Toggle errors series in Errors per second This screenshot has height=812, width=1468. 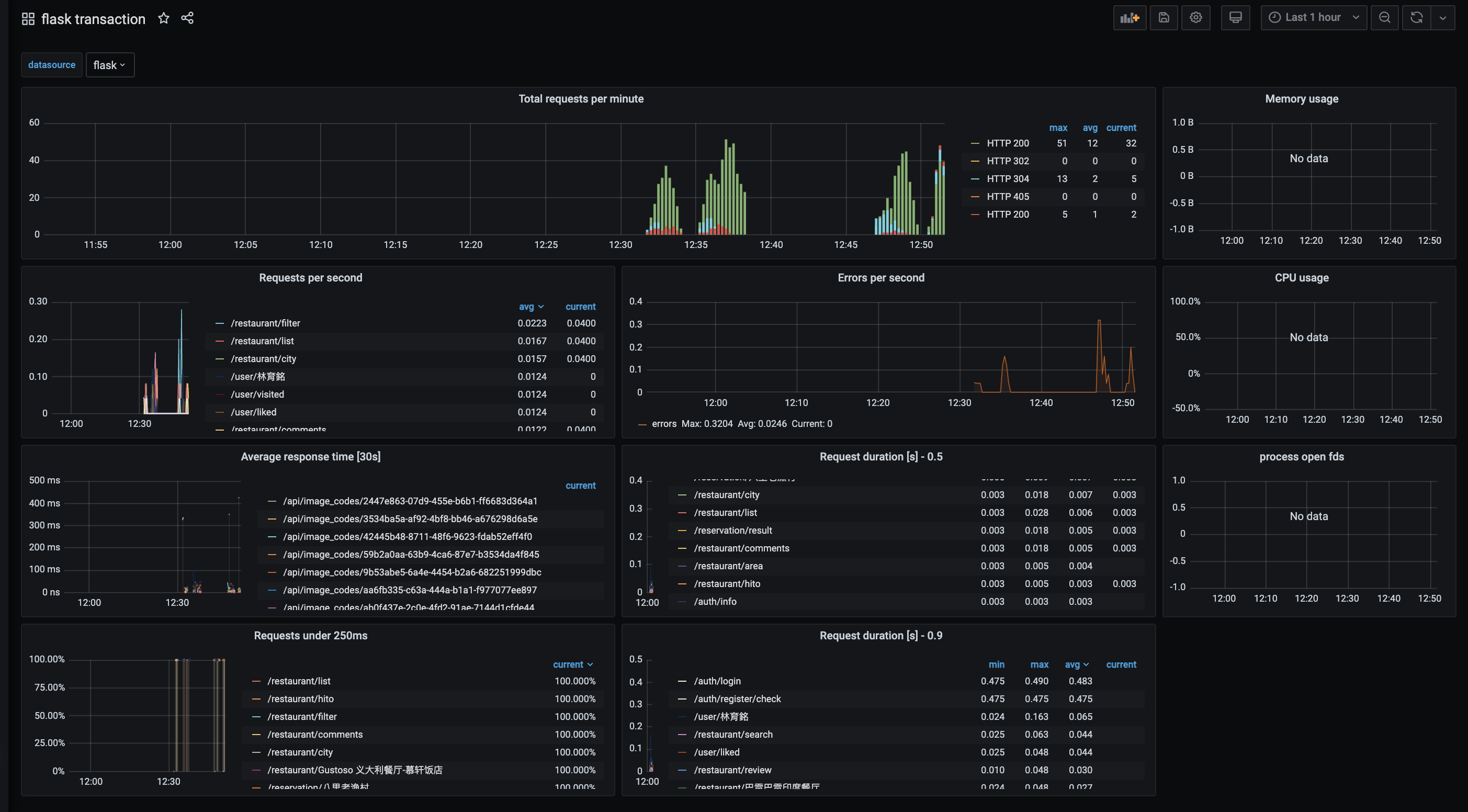pyautogui.click(x=663, y=423)
